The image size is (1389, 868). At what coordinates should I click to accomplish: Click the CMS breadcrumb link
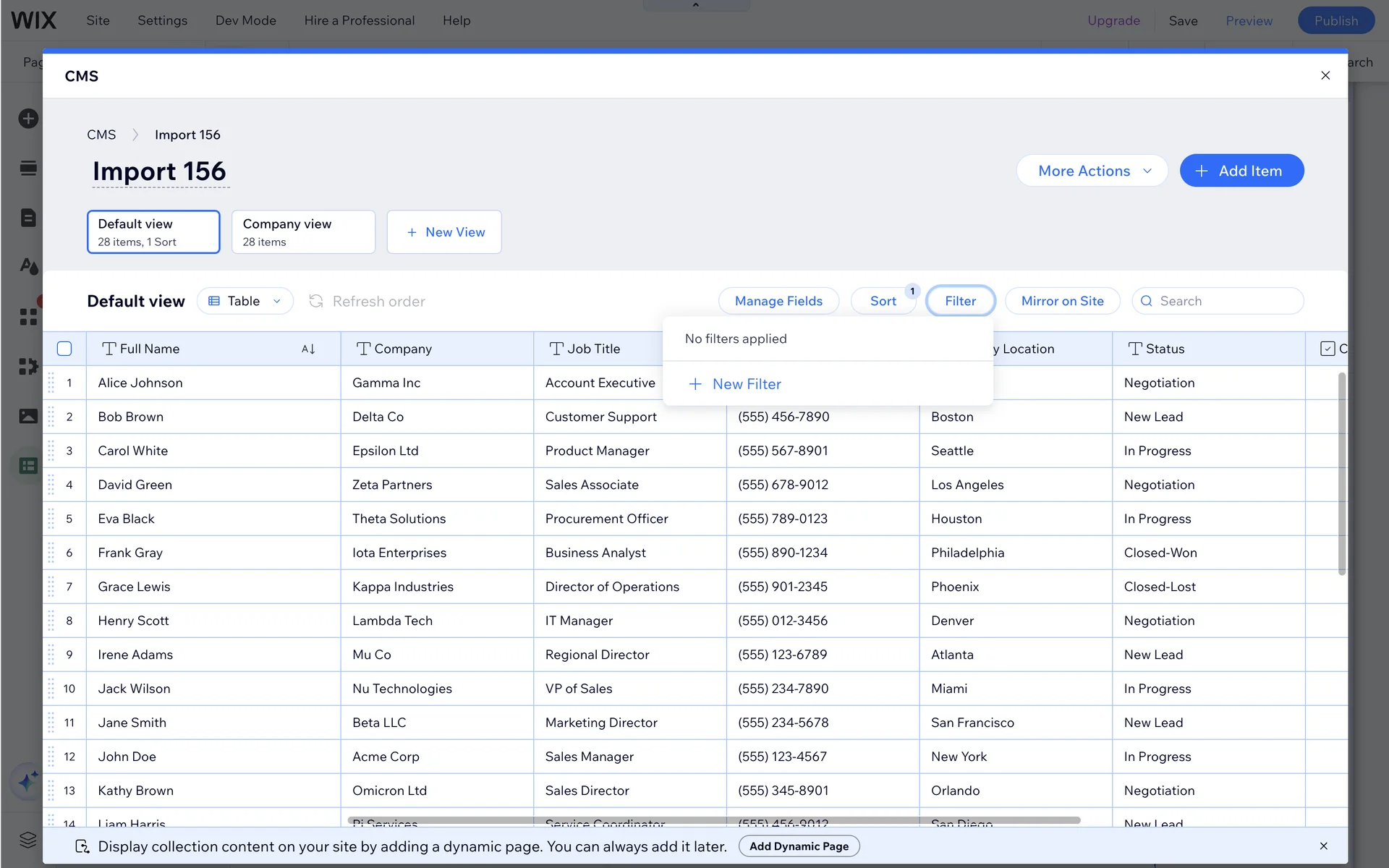(101, 135)
